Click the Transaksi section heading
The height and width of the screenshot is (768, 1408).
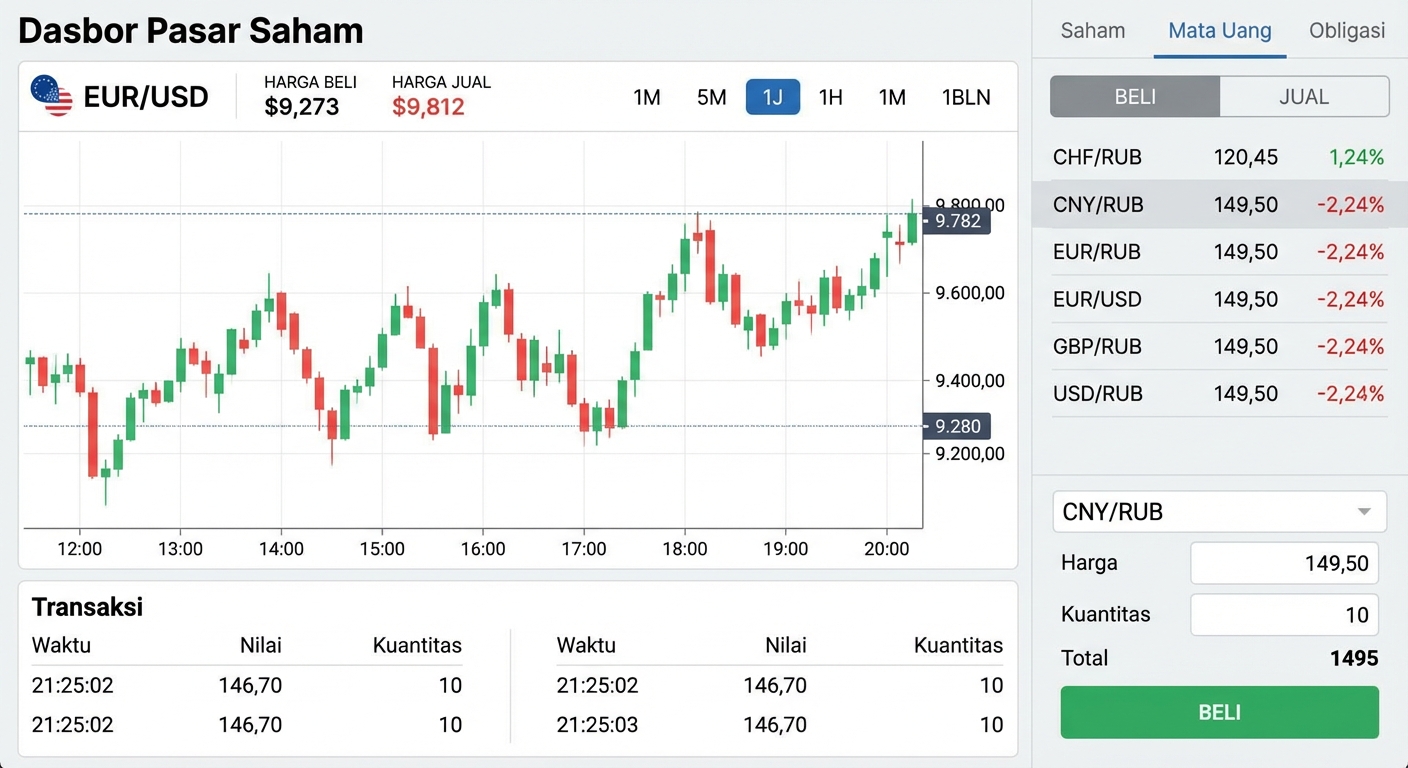[87, 607]
